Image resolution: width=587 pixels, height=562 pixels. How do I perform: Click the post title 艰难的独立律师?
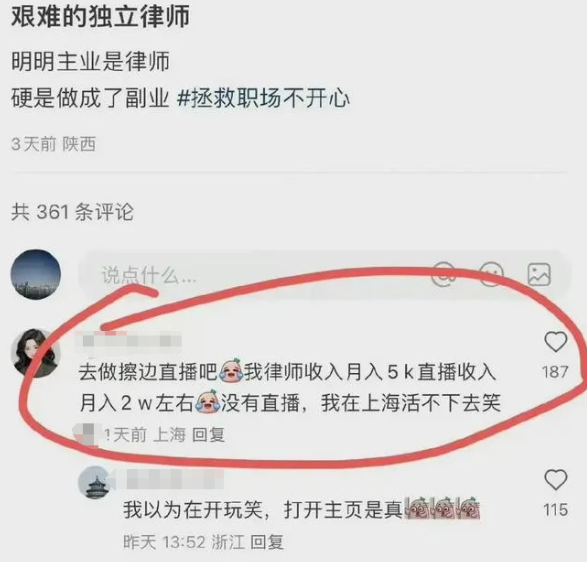click(100, 17)
